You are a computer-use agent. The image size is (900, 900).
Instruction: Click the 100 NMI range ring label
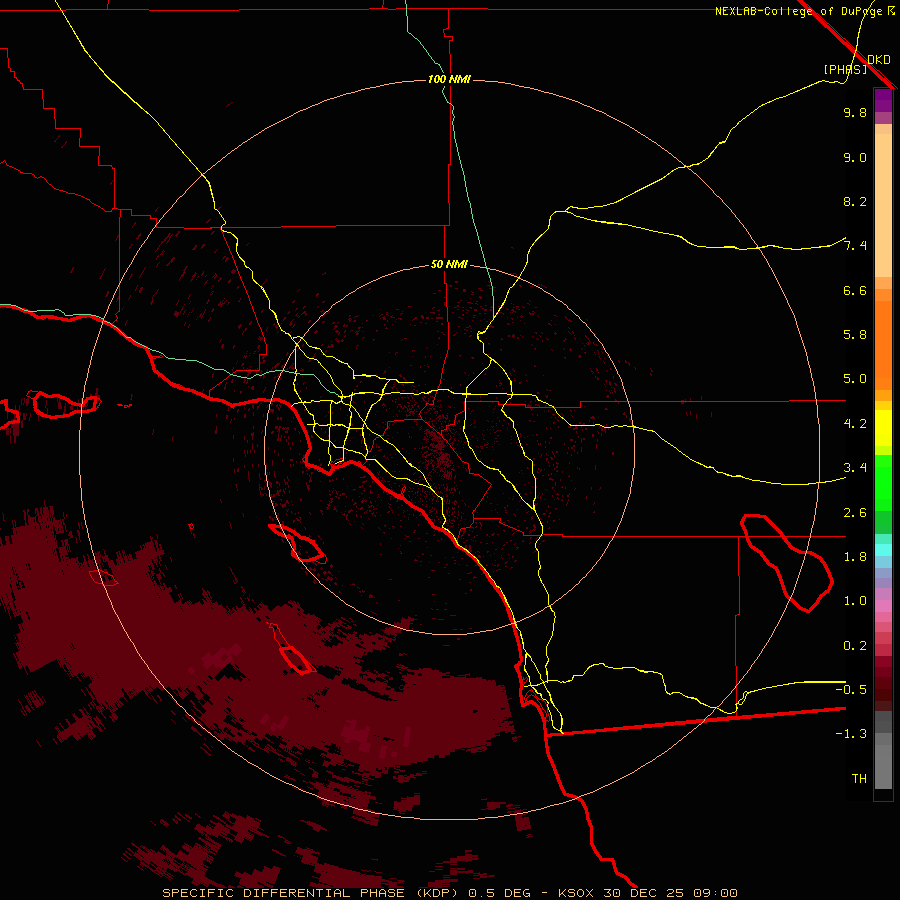[x=449, y=79]
